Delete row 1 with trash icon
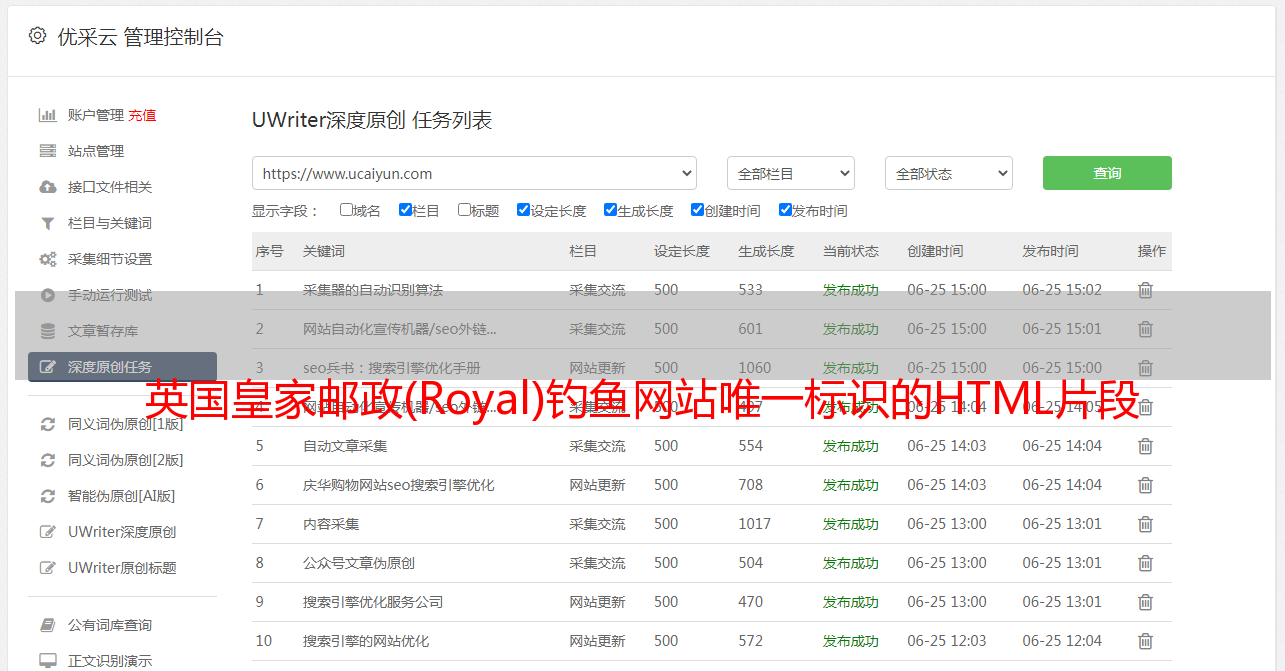The height and width of the screenshot is (671, 1285). coord(1145,290)
